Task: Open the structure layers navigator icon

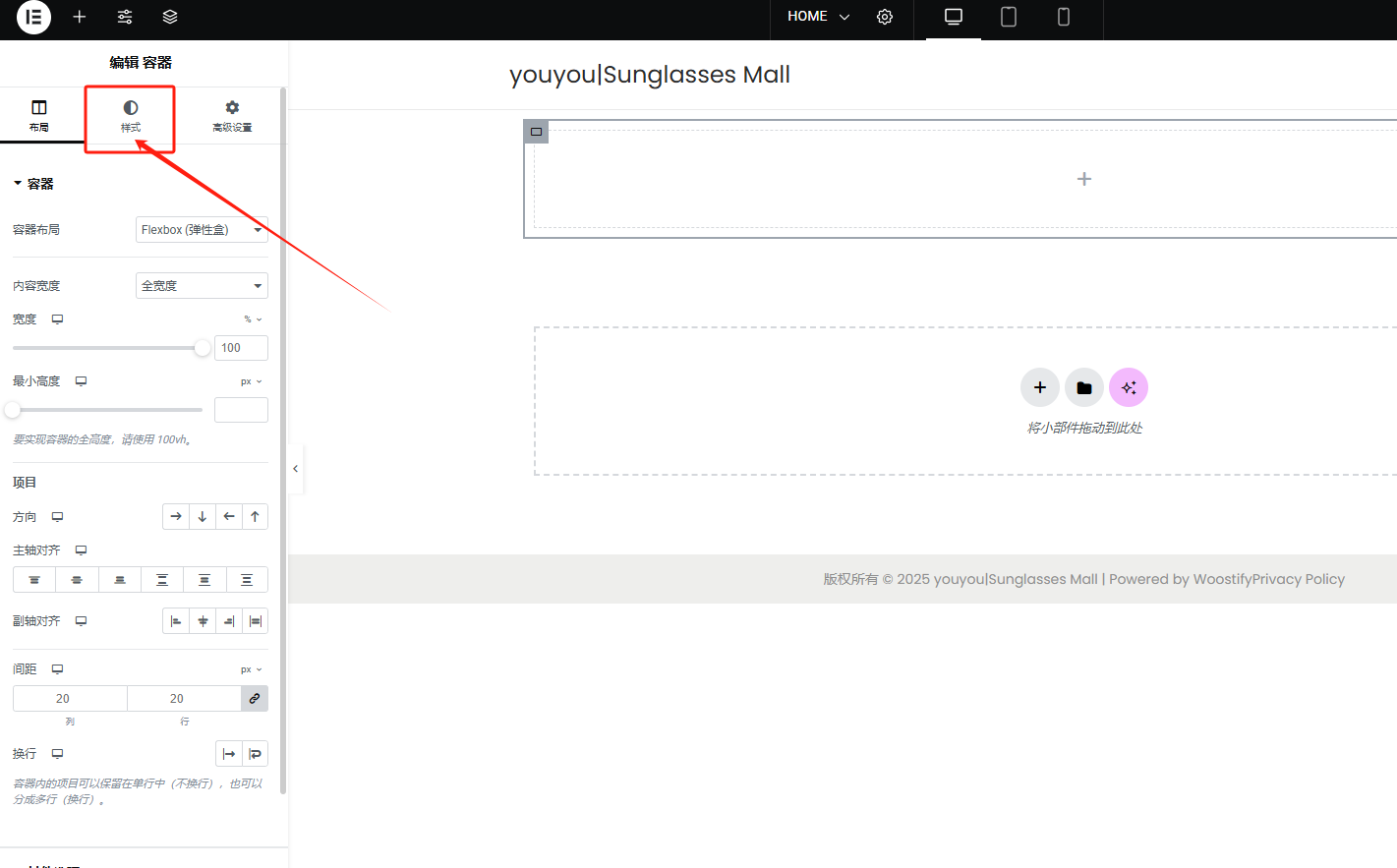Action: pyautogui.click(x=170, y=17)
